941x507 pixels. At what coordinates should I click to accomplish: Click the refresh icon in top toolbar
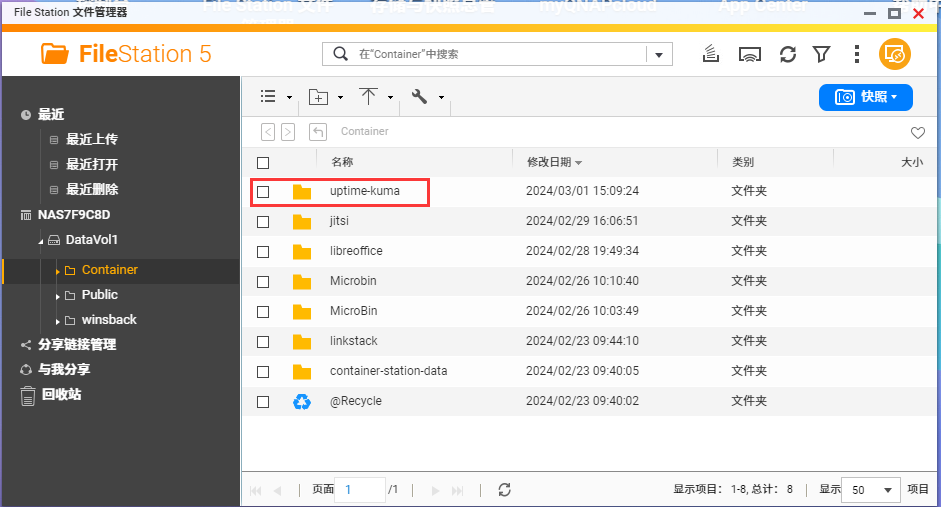(x=787, y=55)
